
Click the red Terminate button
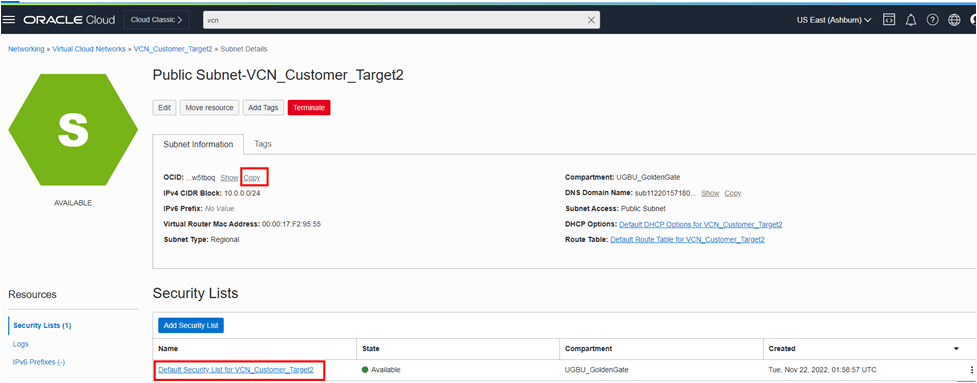[309, 108]
